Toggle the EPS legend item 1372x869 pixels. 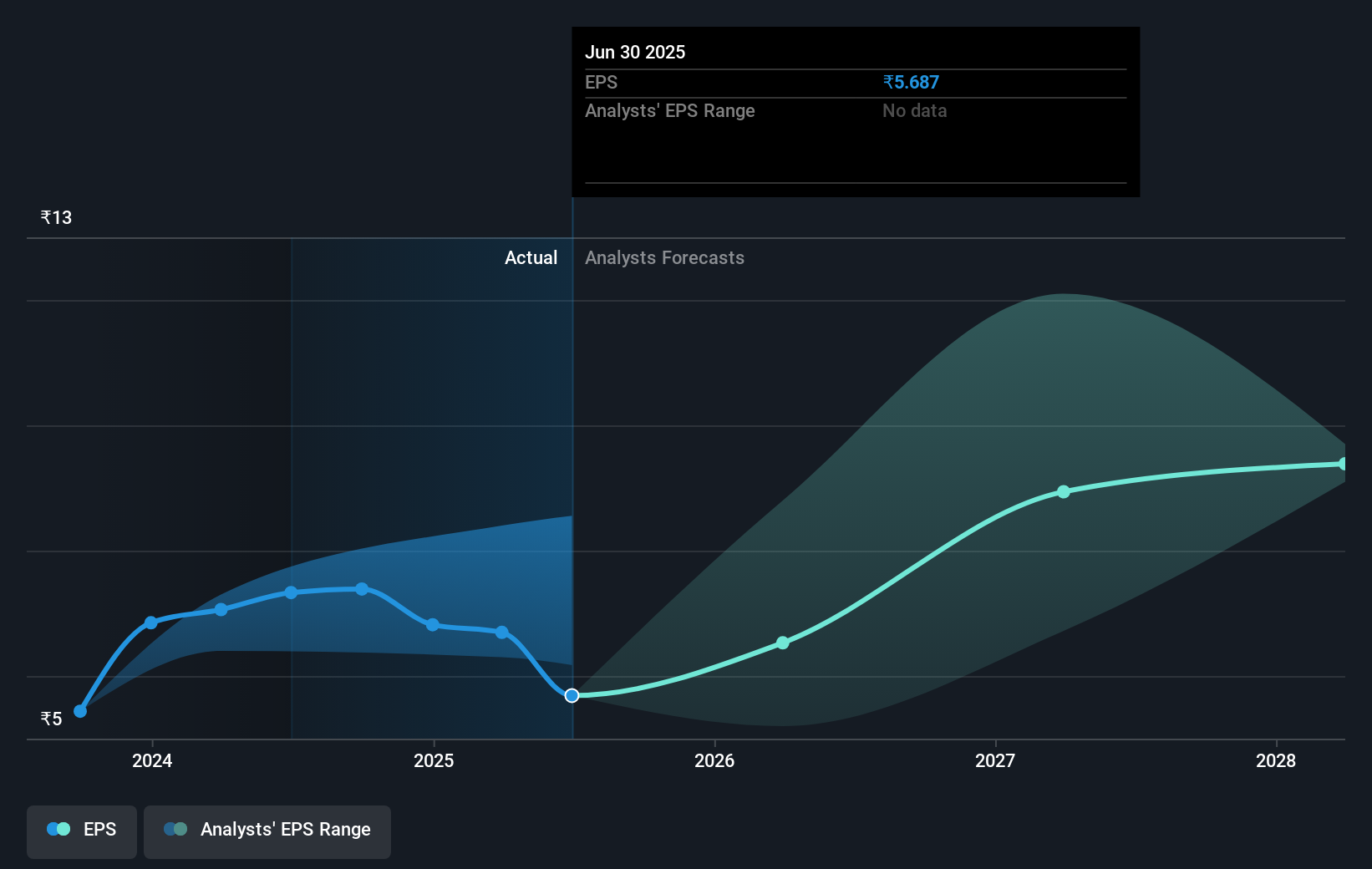pyautogui.click(x=81, y=831)
